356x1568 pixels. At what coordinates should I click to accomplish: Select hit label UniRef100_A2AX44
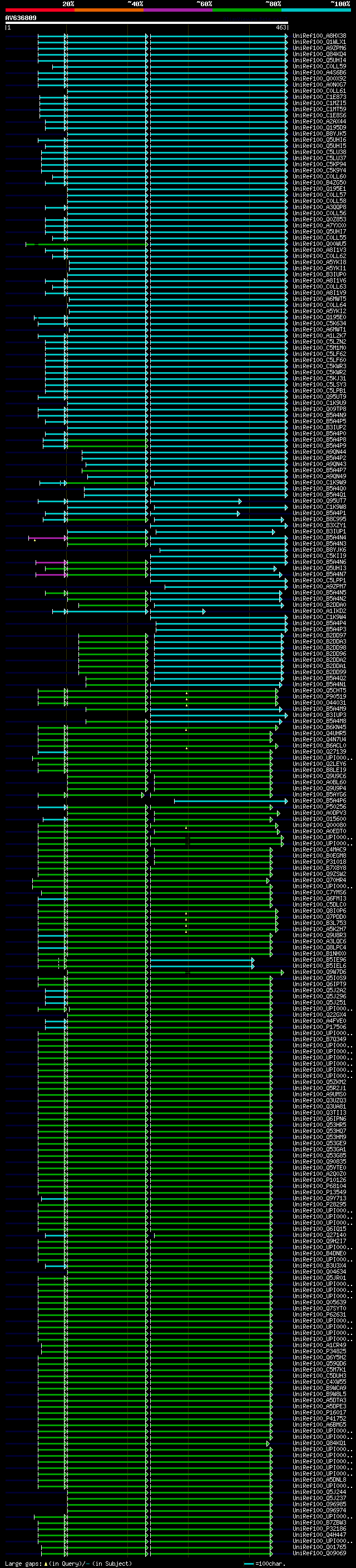pos(319,122)
